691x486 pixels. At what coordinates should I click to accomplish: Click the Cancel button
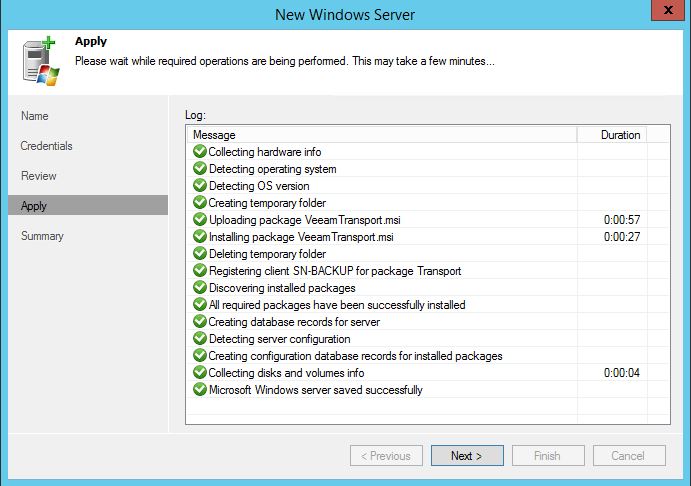(629, 456)
